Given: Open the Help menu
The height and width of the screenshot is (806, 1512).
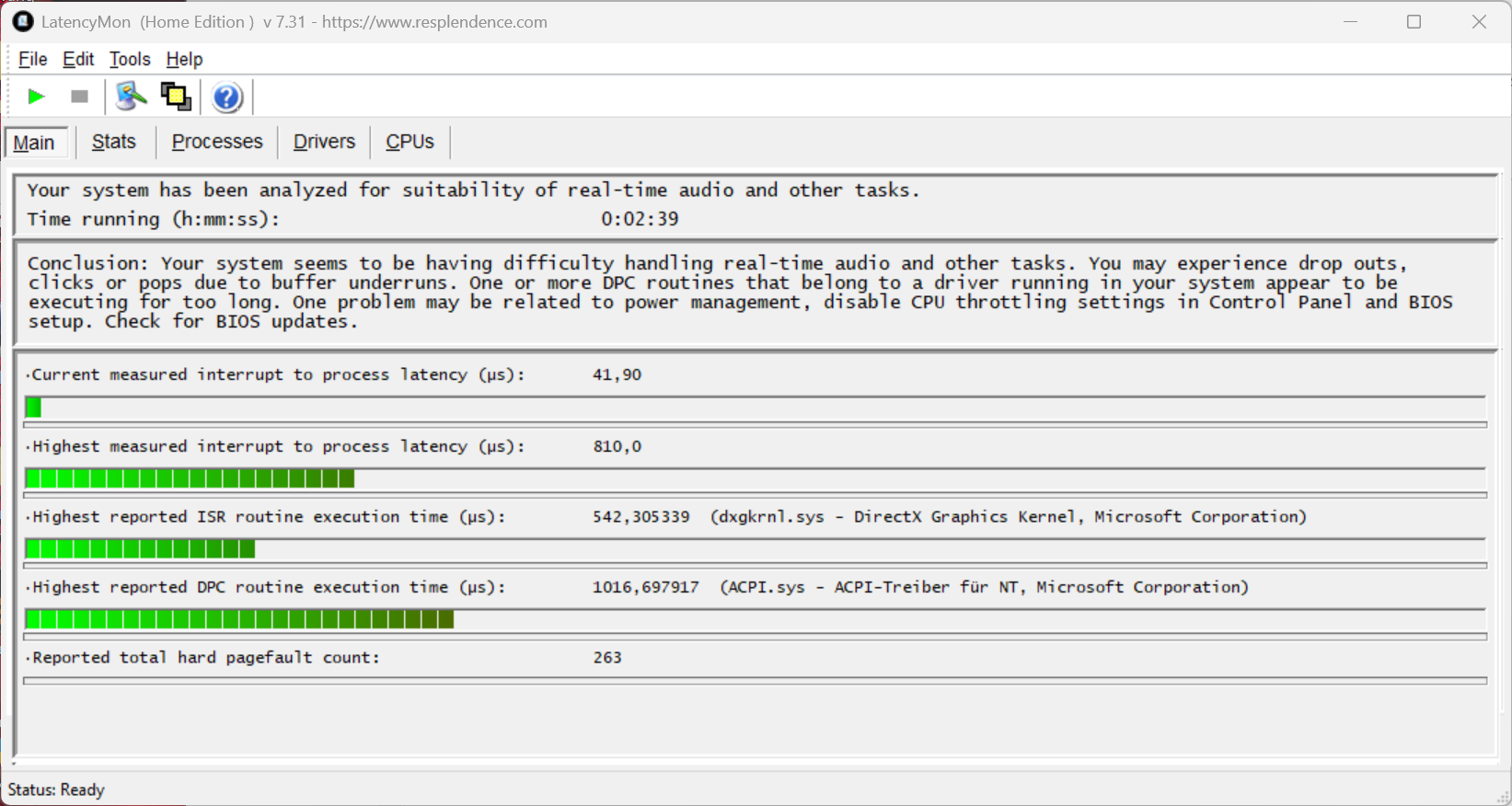Looking at the screenshot, I should (x=184, y=59).
